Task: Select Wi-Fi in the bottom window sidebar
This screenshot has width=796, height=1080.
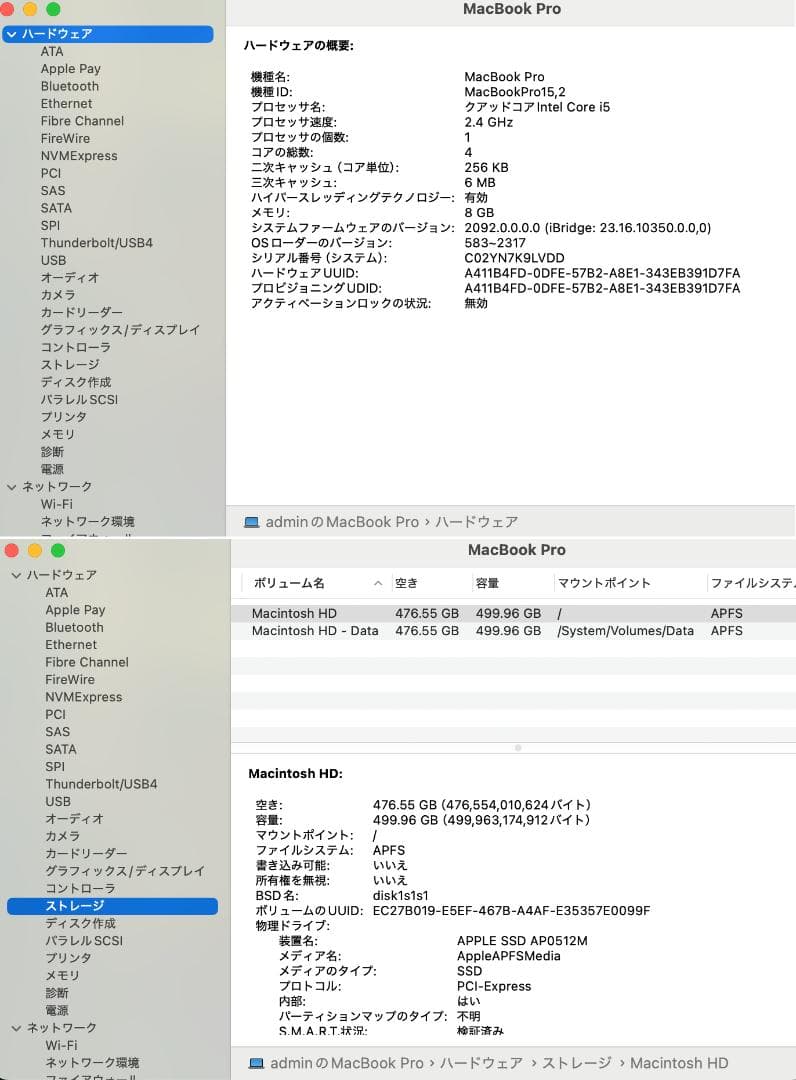Action: pyautogui.click(x=61, y=1046)
